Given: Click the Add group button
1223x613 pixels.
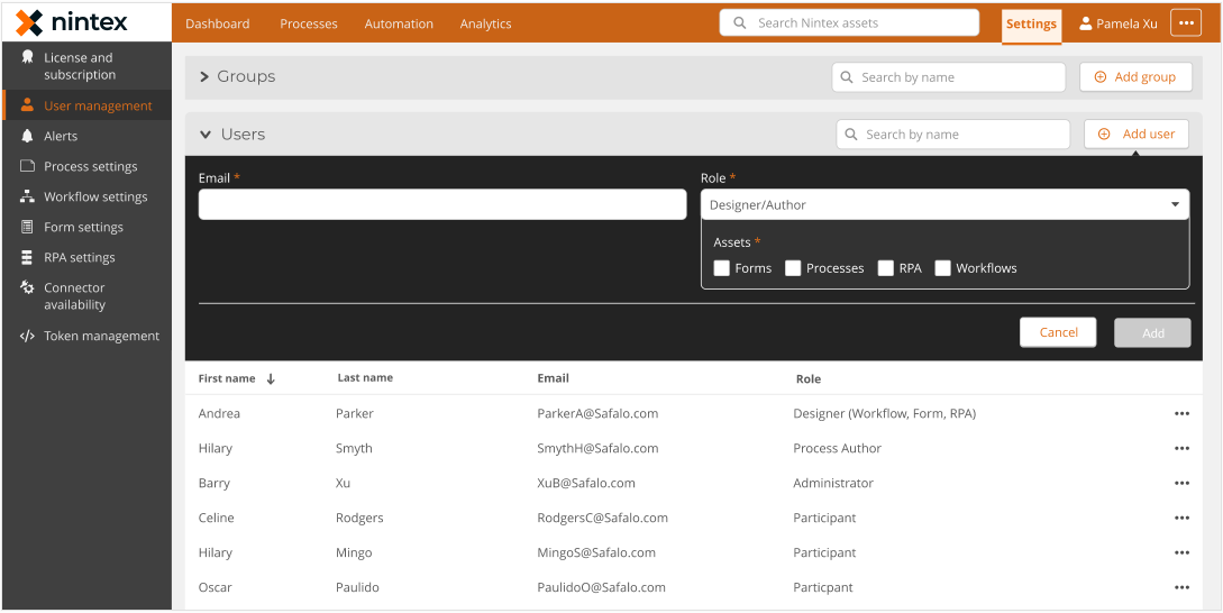Looking at the screenshot, I should pyautogui.click(x=1136, y=77).
